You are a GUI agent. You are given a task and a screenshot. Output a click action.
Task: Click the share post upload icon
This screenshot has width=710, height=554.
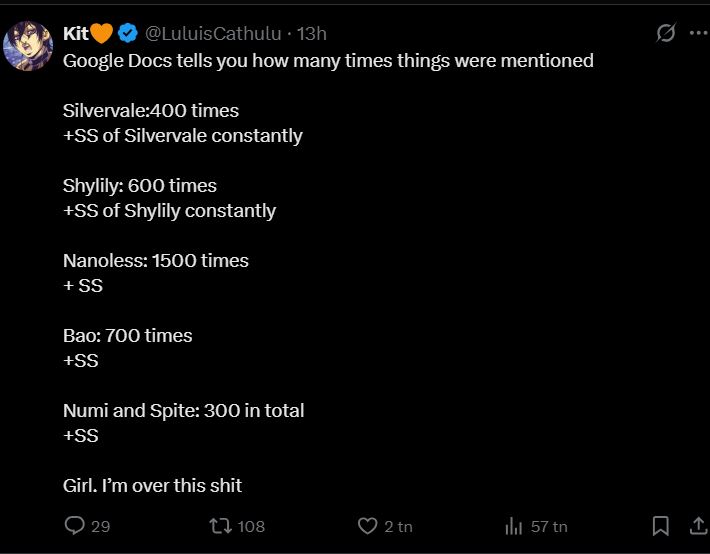pos(699,525)
